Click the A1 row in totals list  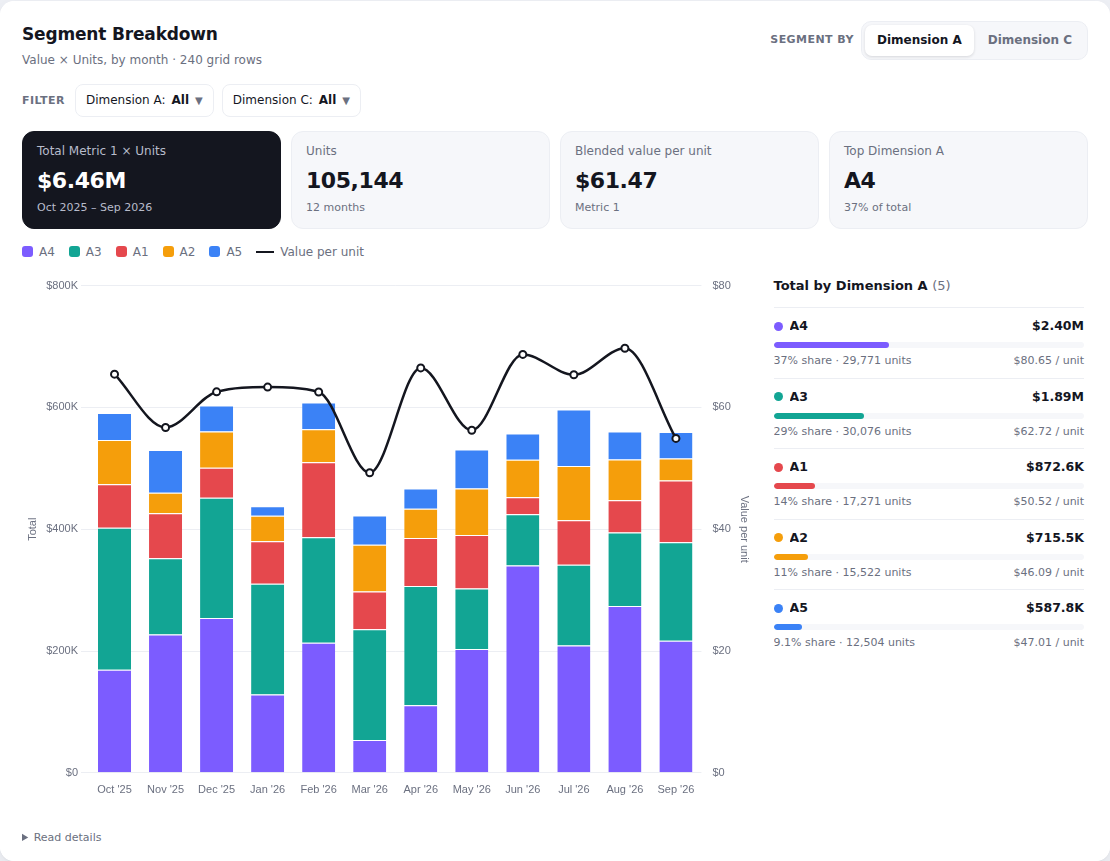(x=929, y=484)
